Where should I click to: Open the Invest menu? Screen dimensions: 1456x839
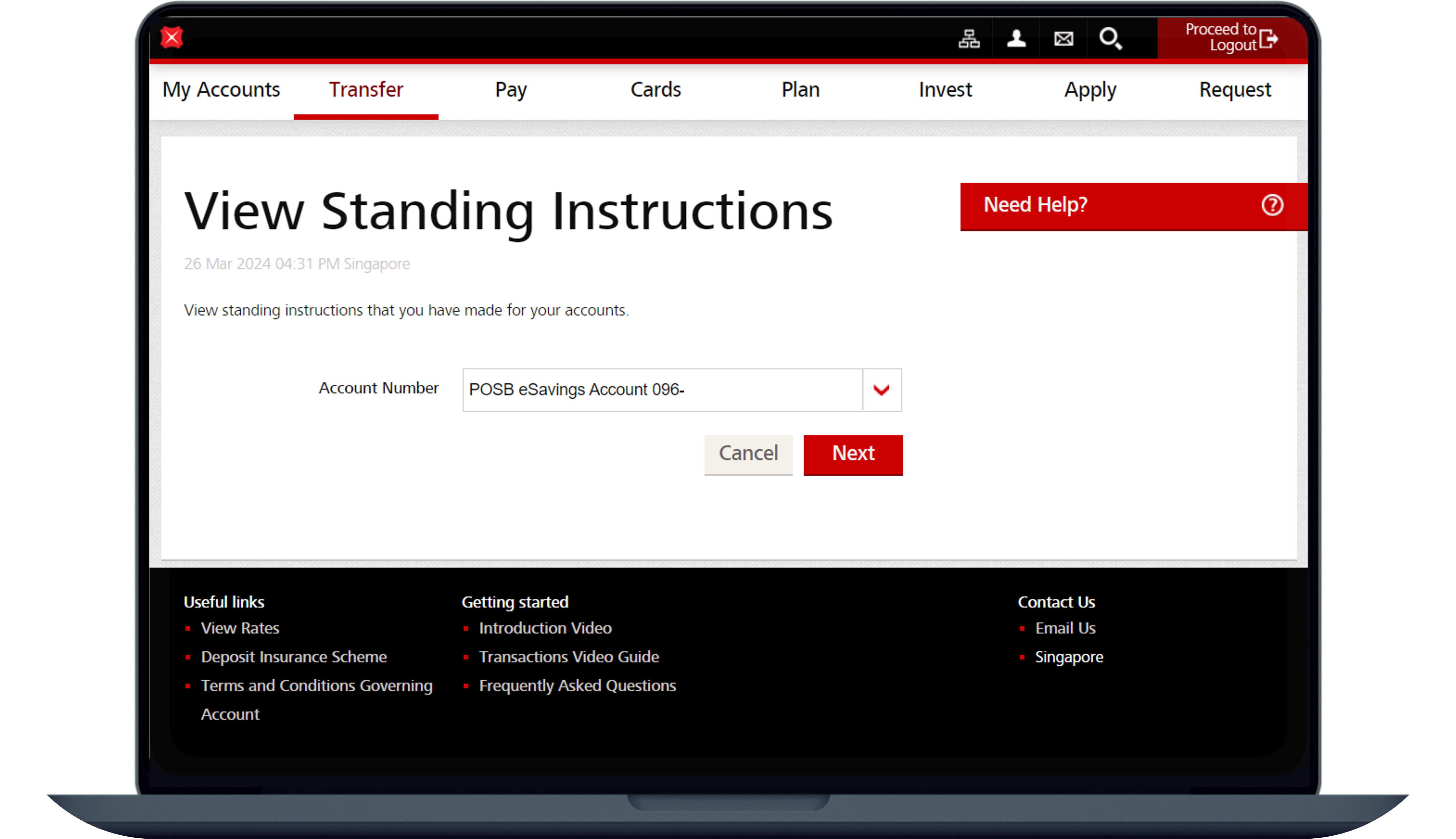pos(945,90)
